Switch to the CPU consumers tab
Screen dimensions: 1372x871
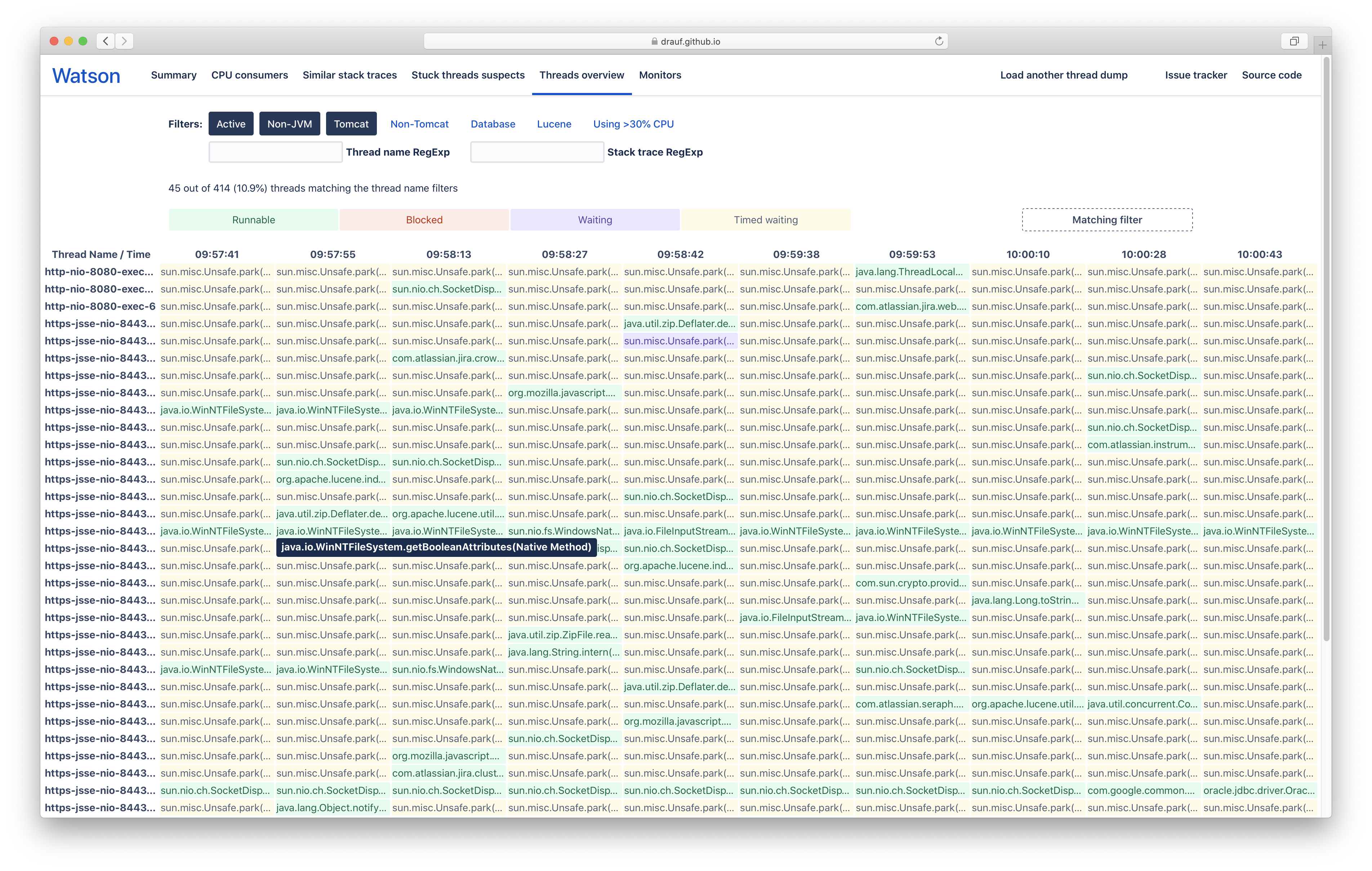coord(250,75)
